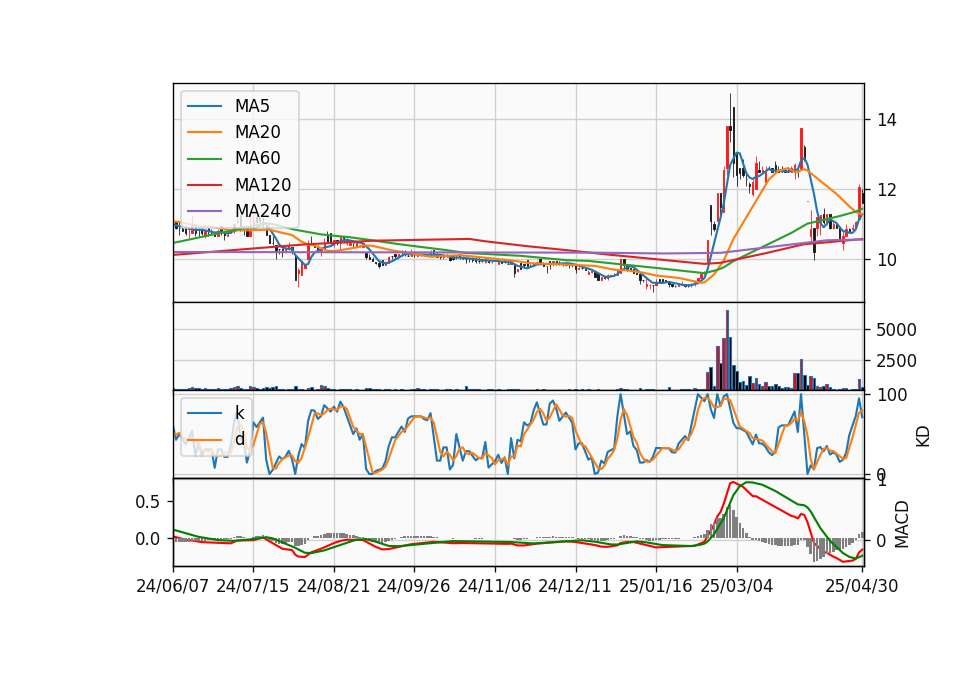Click the KD axis title

(923, 437)
